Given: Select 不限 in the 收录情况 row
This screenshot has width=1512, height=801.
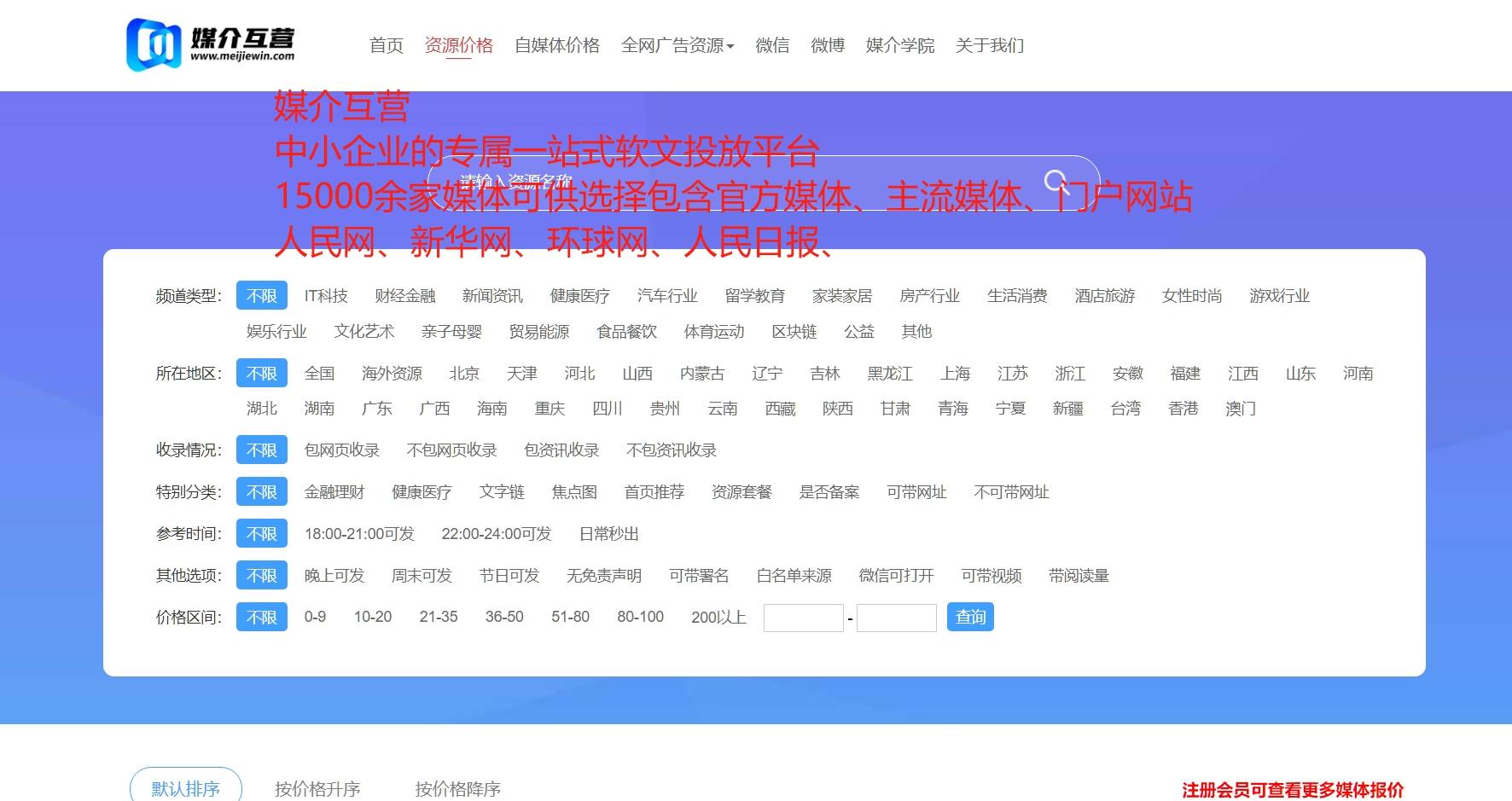Looking at the screenshot, I should coord(262,450).
